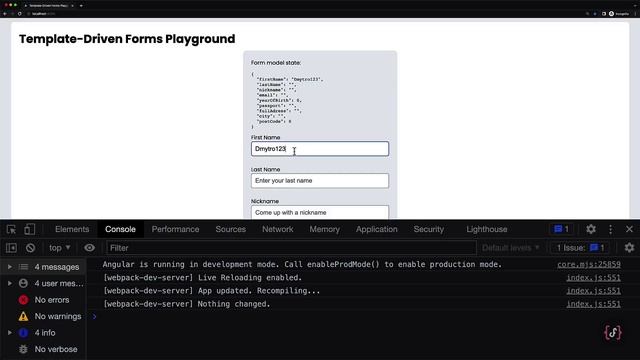This screenshot has width=640, height=360.
Task: Focus the console Filter field
Action: point(291,248)
